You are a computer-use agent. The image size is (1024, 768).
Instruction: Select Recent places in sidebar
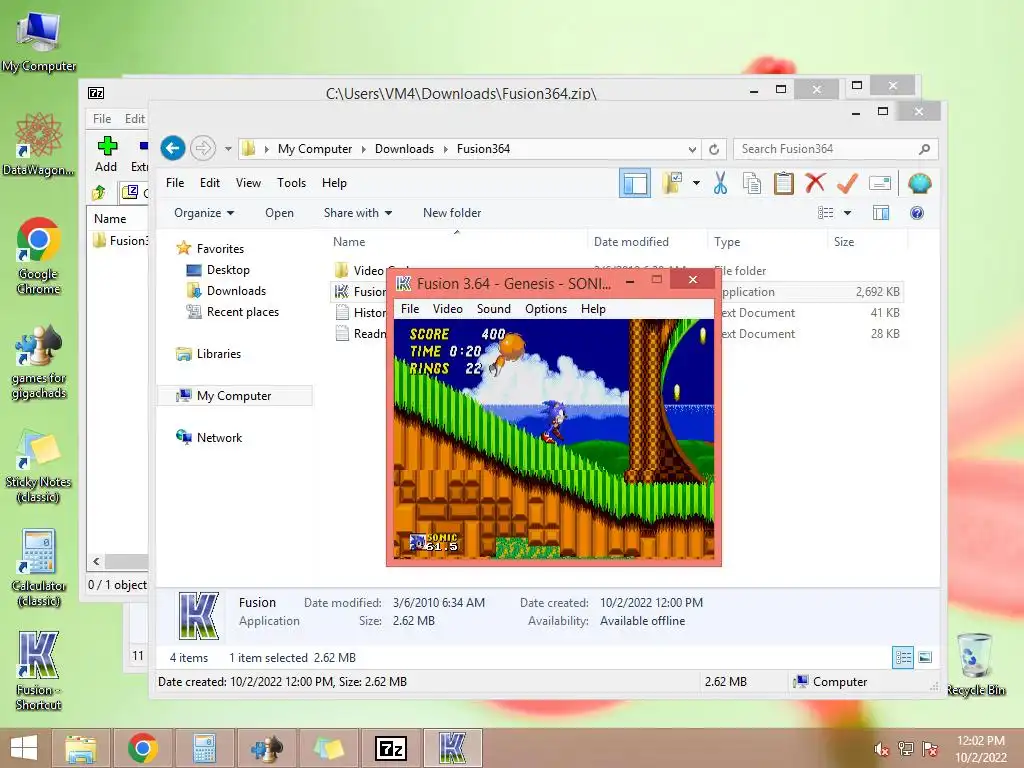click(x=242, y=312)
